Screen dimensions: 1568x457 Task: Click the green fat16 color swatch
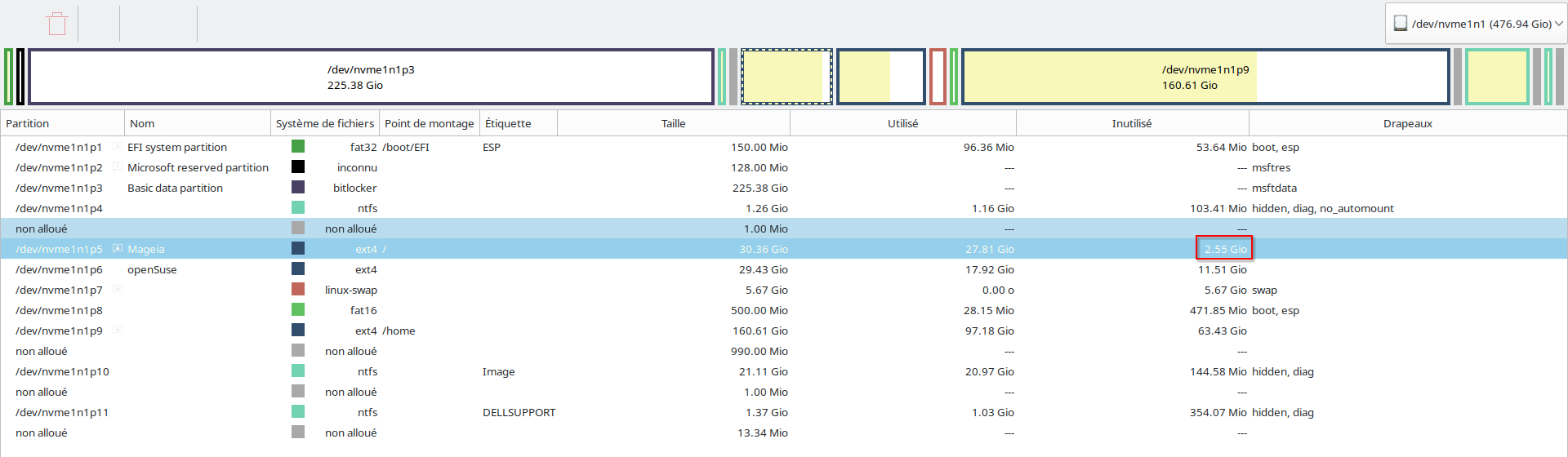pyautogui.click(x=298, y=309)
